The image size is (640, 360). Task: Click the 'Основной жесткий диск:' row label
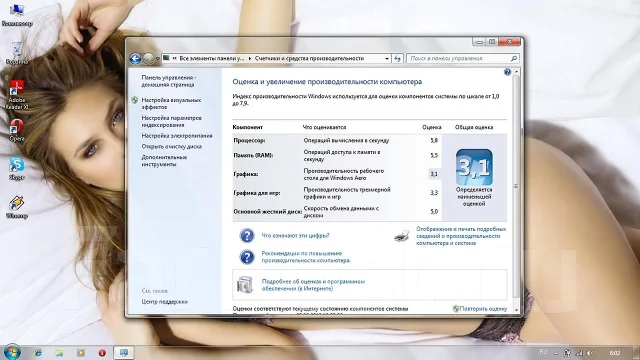(x=267, y=212)
